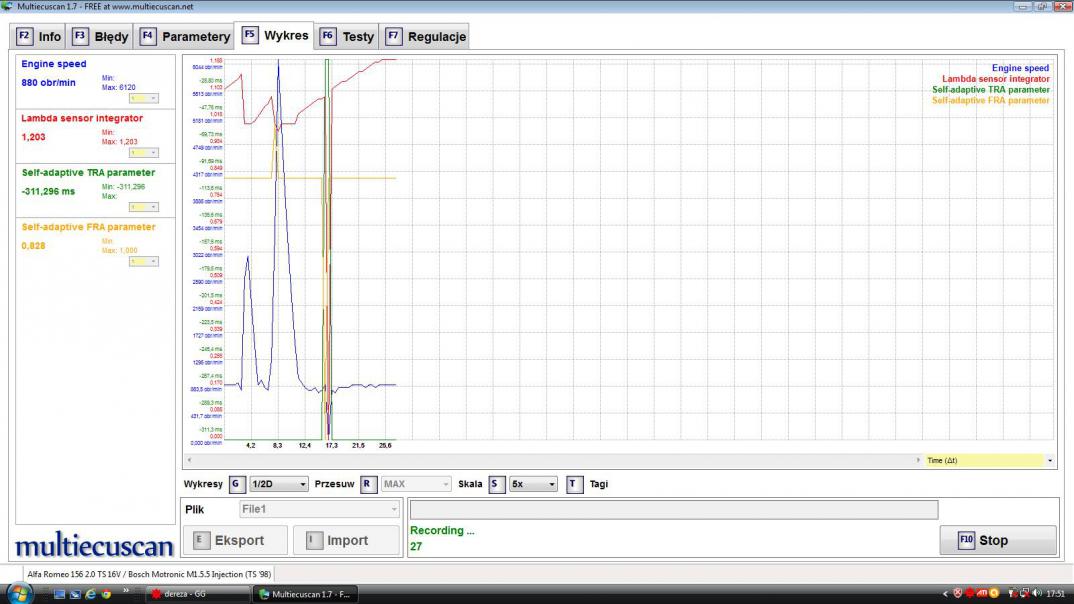This screenshot has width=1074, height=604.
Task: Click the Eksport button
Action: [235, 540]
